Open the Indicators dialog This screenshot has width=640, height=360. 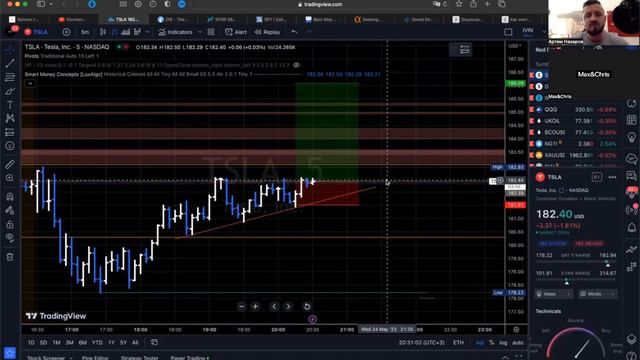176,32
